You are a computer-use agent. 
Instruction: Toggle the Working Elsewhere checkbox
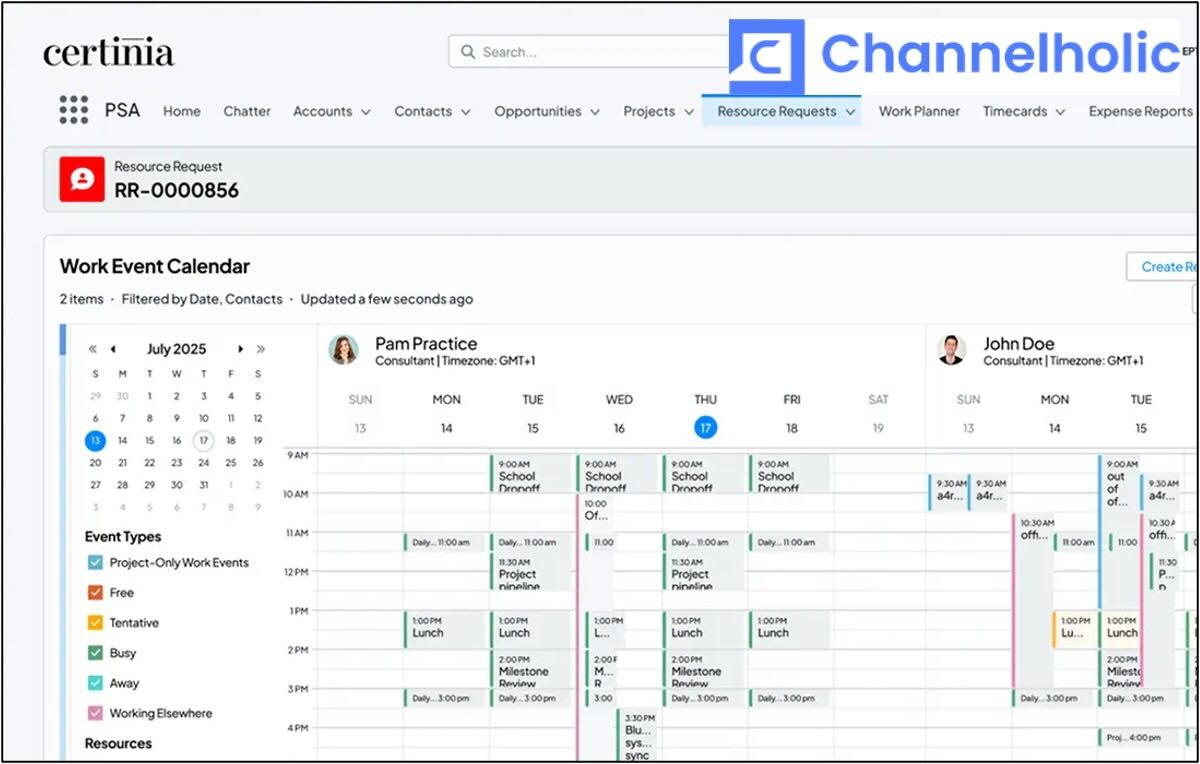tap(95, 713)
